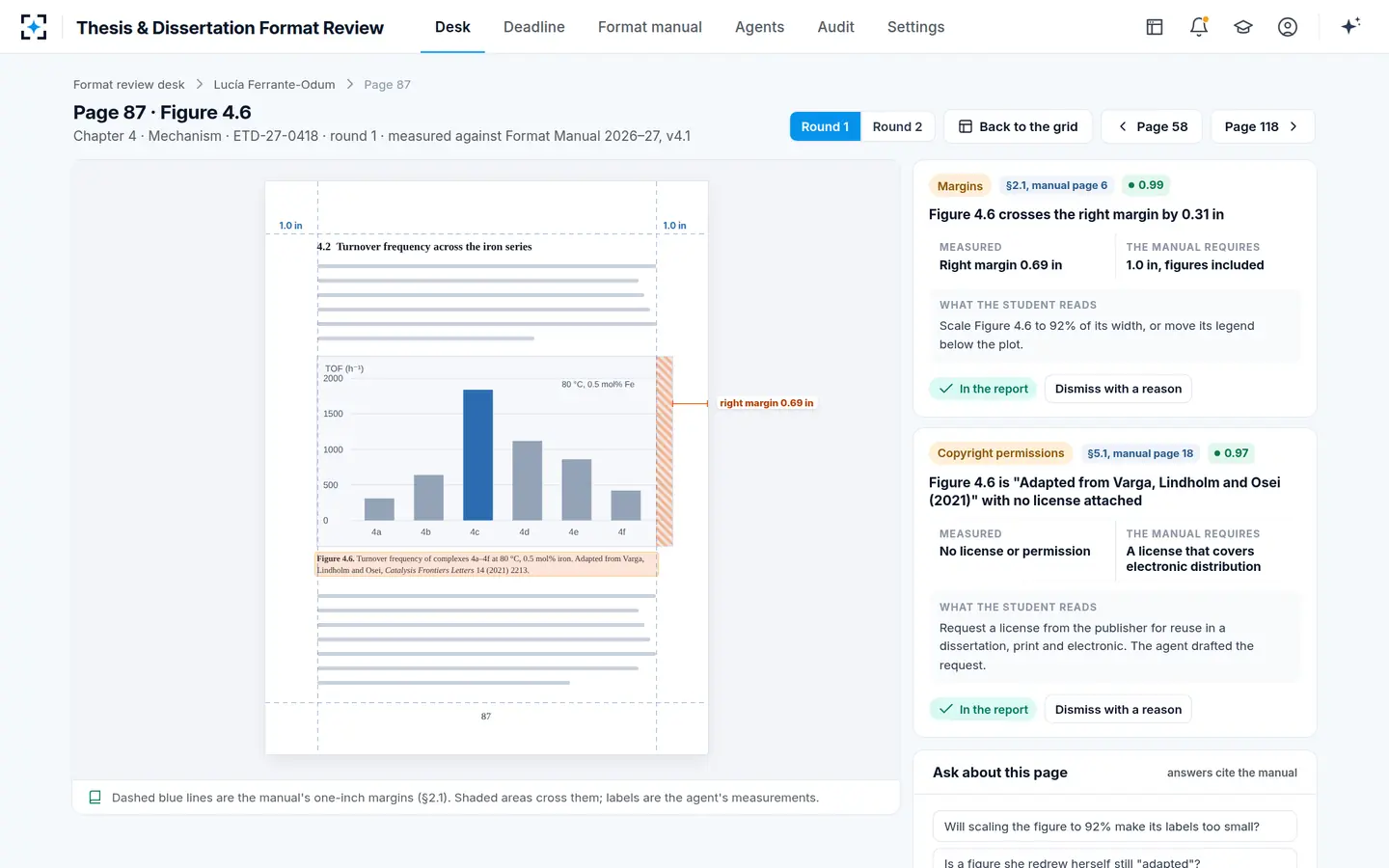Open Format review desk breadcrumb
Viewport: 1389px width, 868px height.
click(x=128, y=85)
